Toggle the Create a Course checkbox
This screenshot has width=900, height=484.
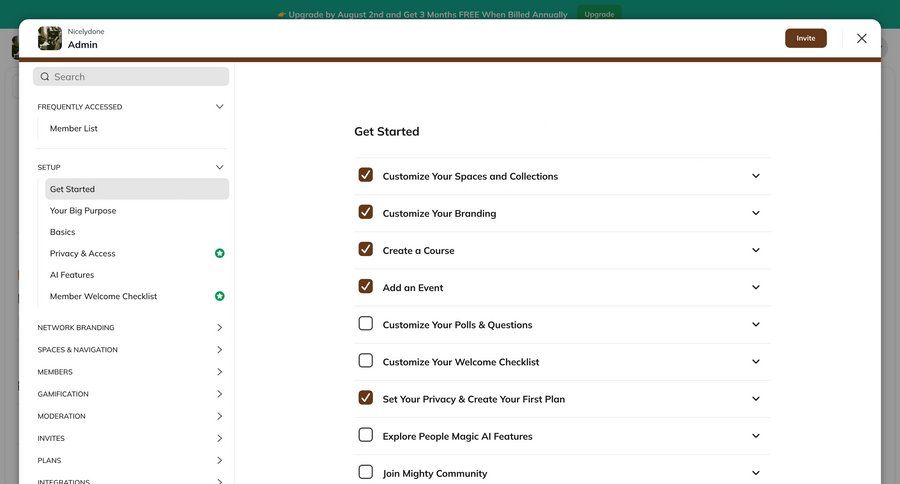366,249
